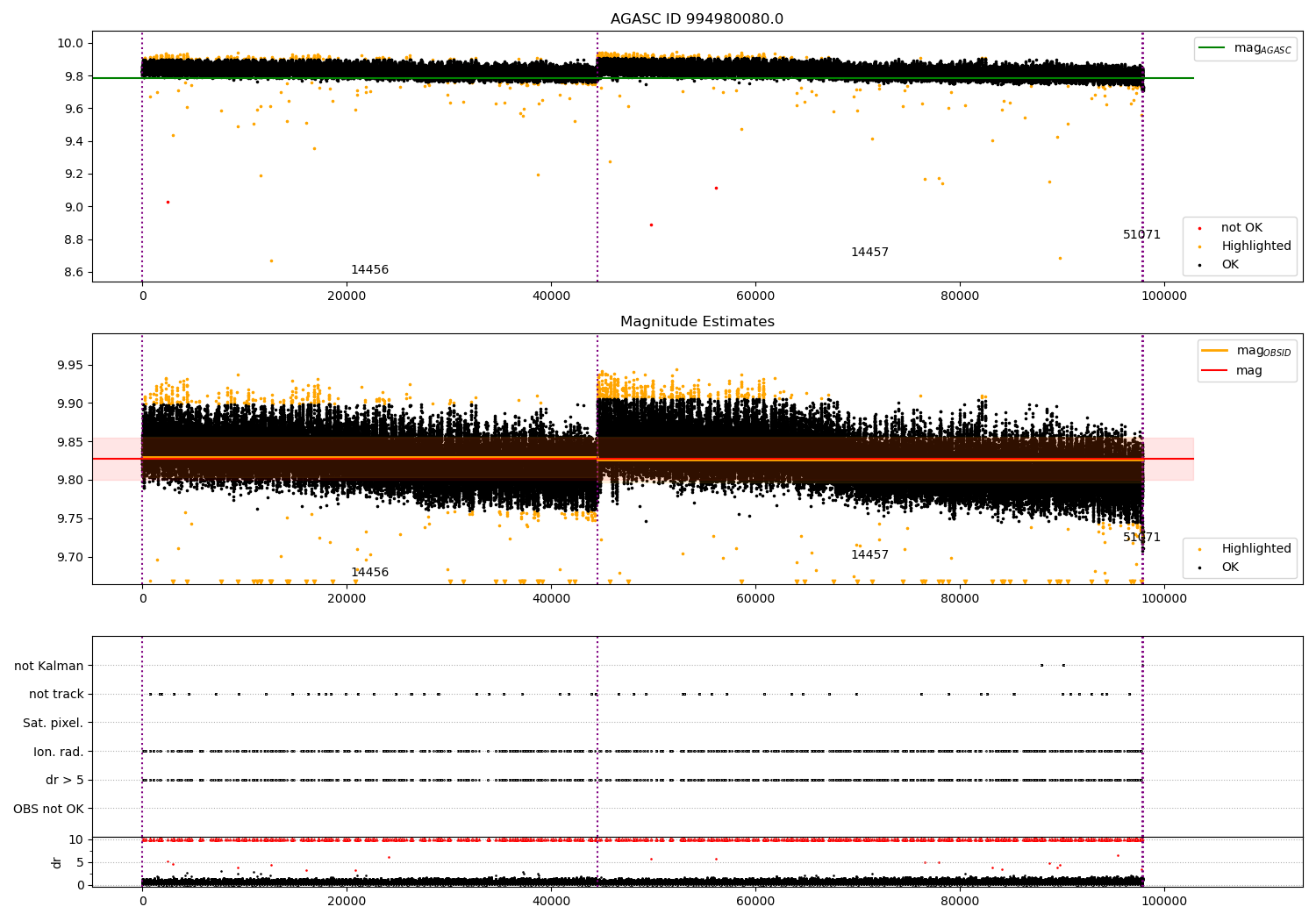Select the mag AGASC legend entry in the top plot

tap(1246, 48)
